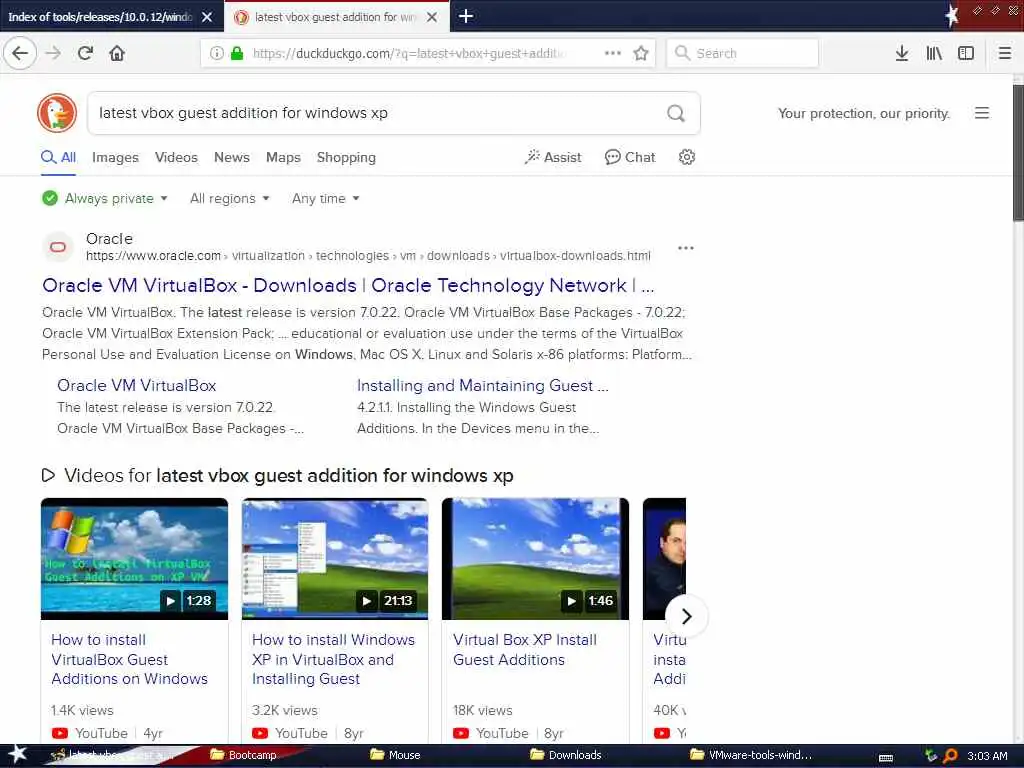This screenshot has width=1024, height=768.
Task: Open page actions three-dot menu in address bar
Action: point(613,53)
